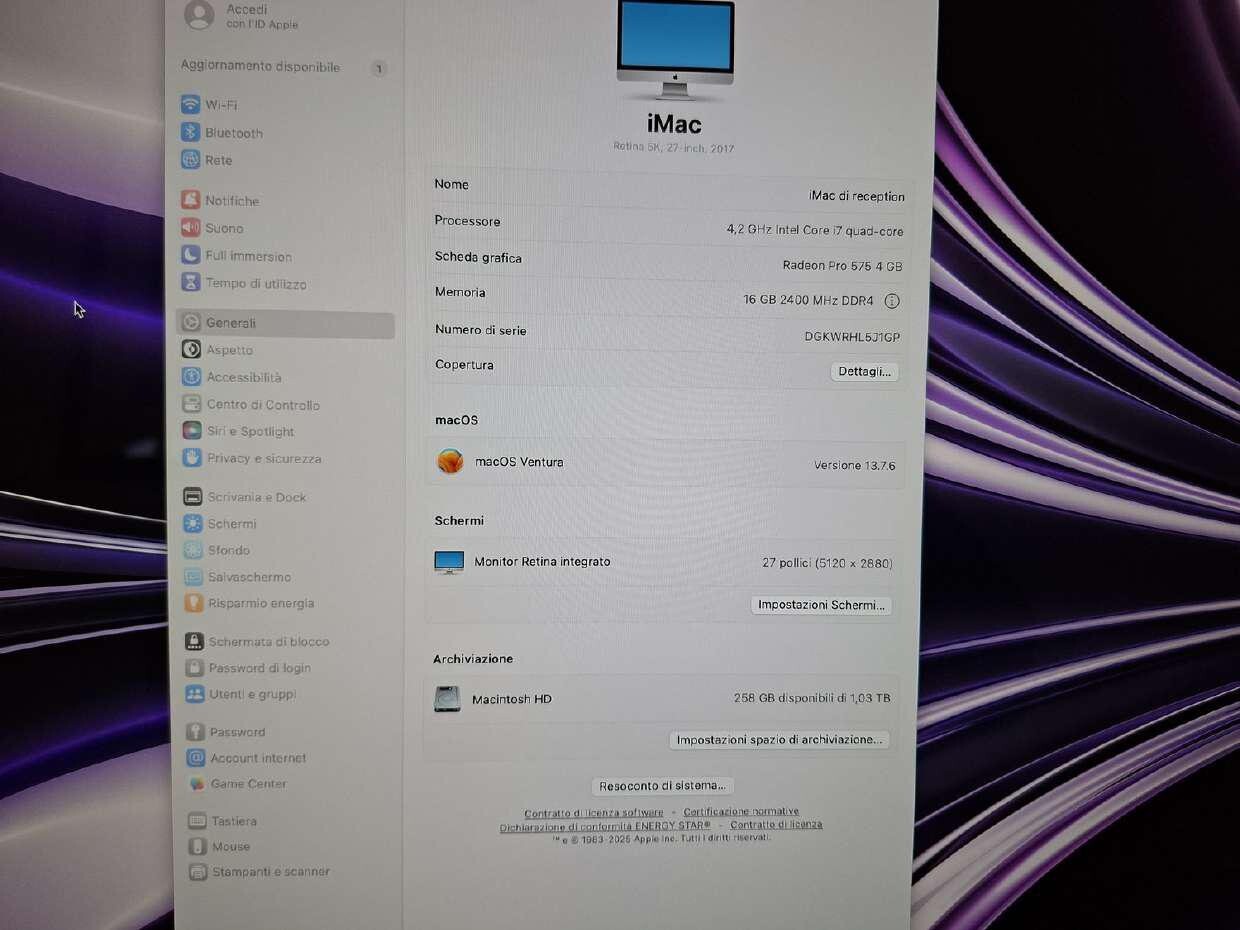
Task: Open Contratto di licenza software link
Action: tap(594, 812)
